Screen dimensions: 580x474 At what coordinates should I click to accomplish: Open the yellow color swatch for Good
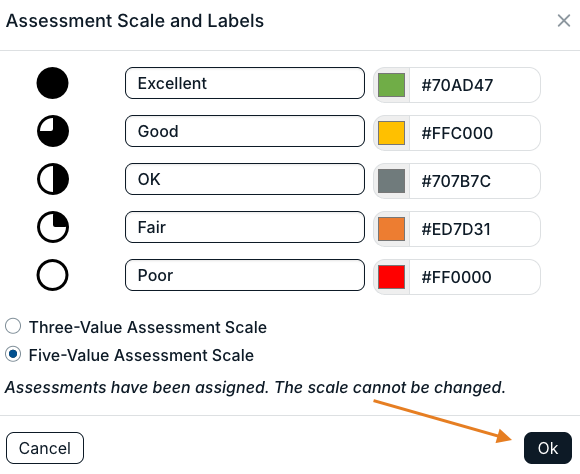pyautogui.click(x=391, y=133)
